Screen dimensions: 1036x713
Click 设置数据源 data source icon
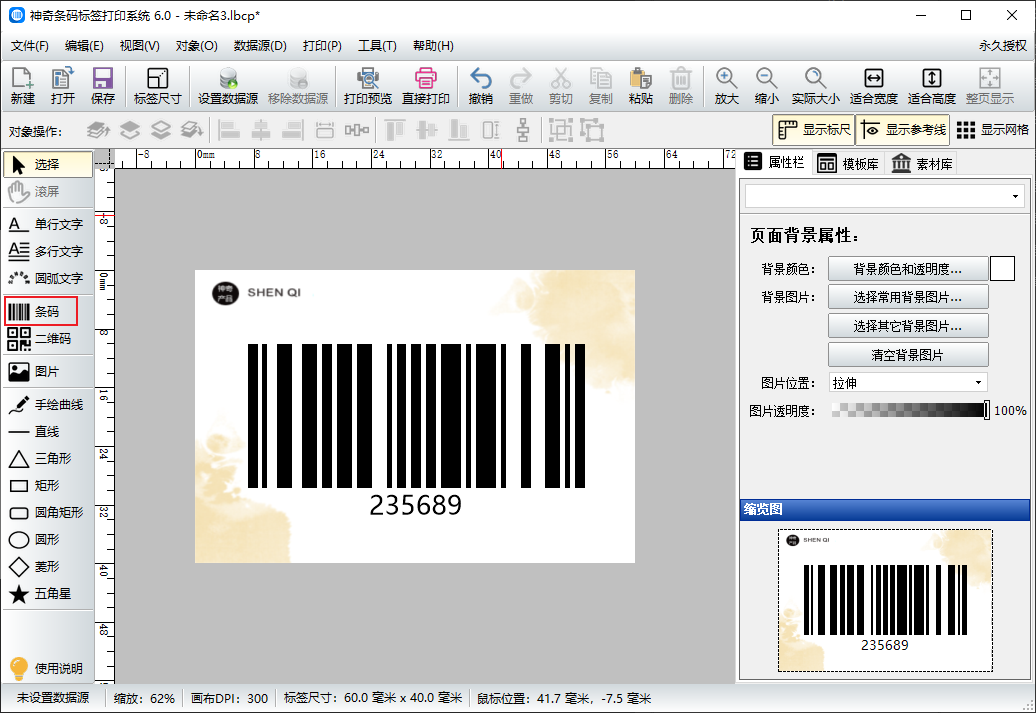228,86
